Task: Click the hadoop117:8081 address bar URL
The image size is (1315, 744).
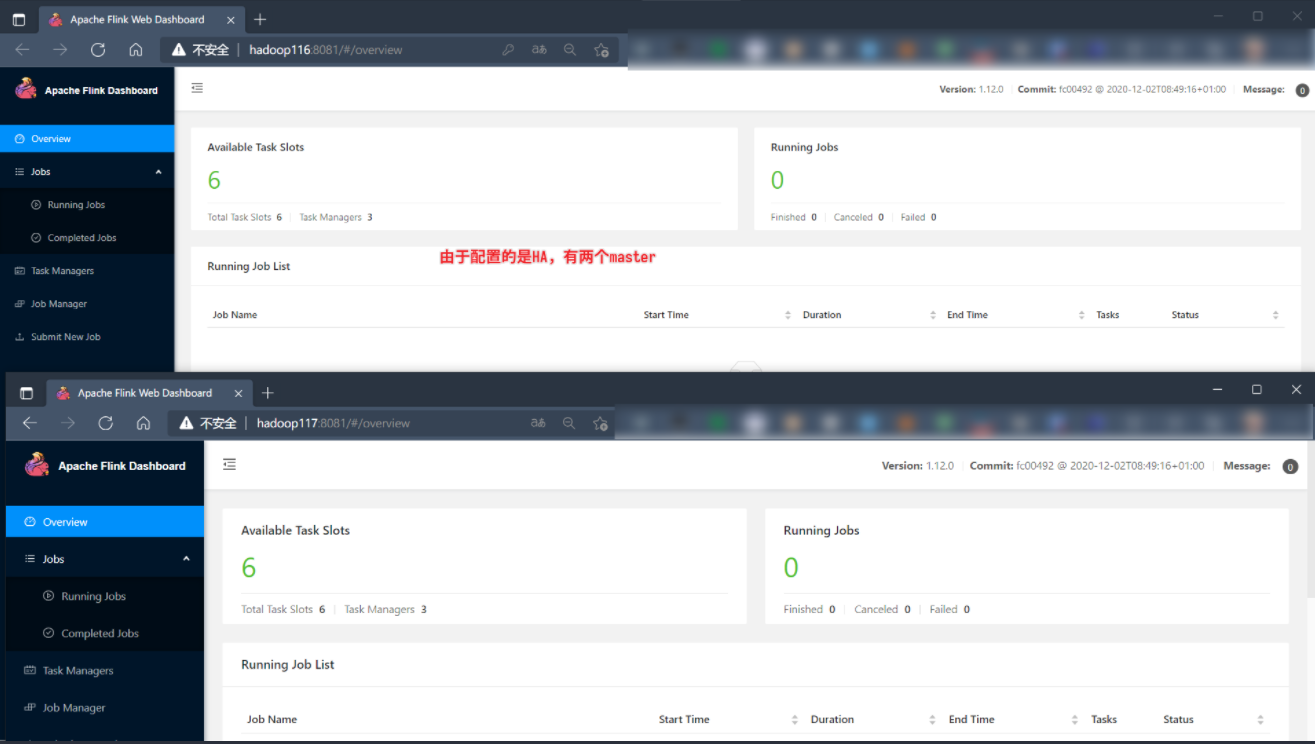Action: point(333,423)
